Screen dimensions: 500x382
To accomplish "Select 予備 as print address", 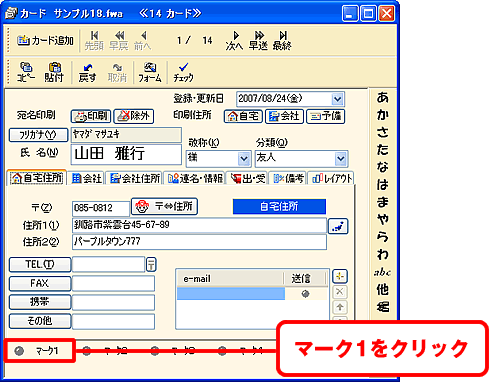I will [325, 116].
